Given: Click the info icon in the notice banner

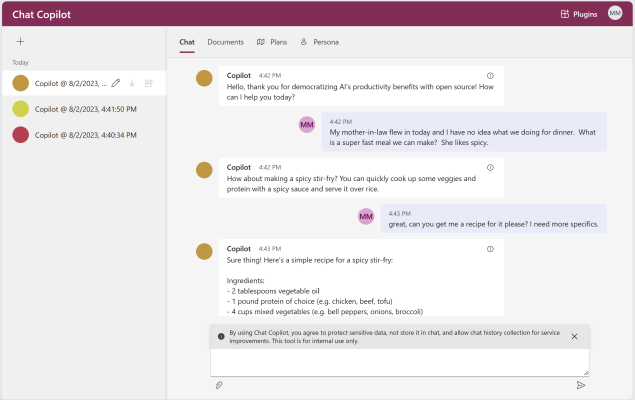Looking at the screenshot, I should (x=221, y=336).
